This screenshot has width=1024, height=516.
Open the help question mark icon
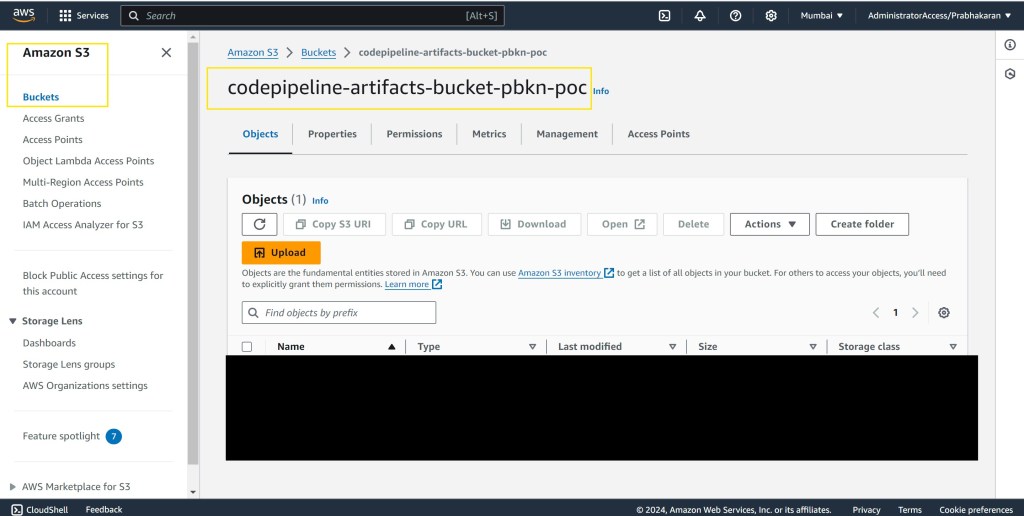(736, 16)
